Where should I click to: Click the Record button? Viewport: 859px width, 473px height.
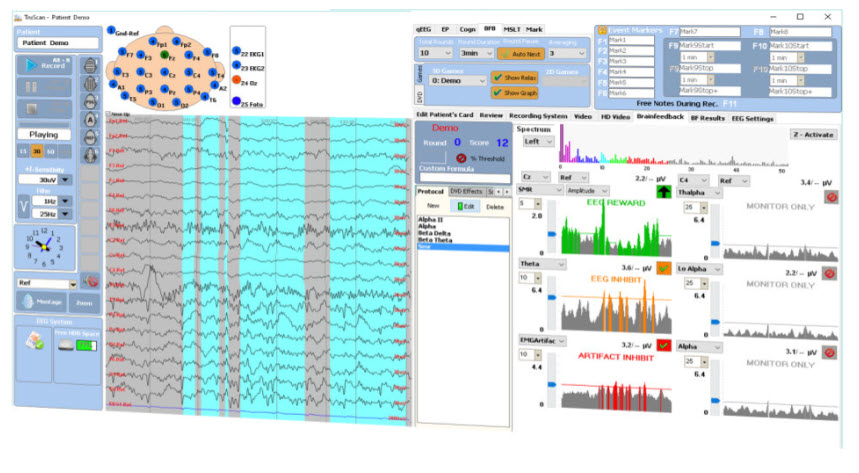[x=42, y=65]
